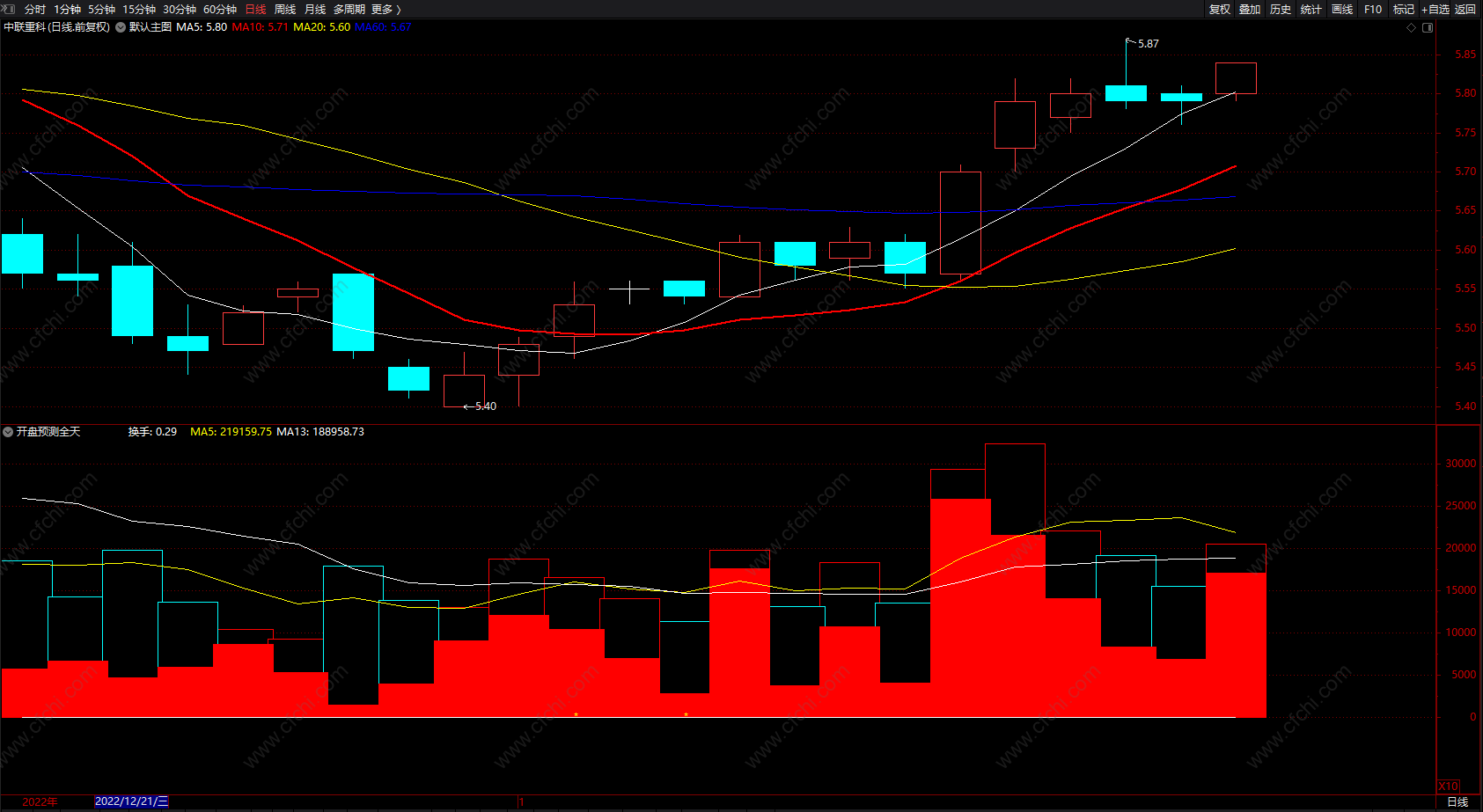Click the 叠加 overlay button
Image resolution: width=1483 pixels, height=812 pixels.
pos(1250,9)
